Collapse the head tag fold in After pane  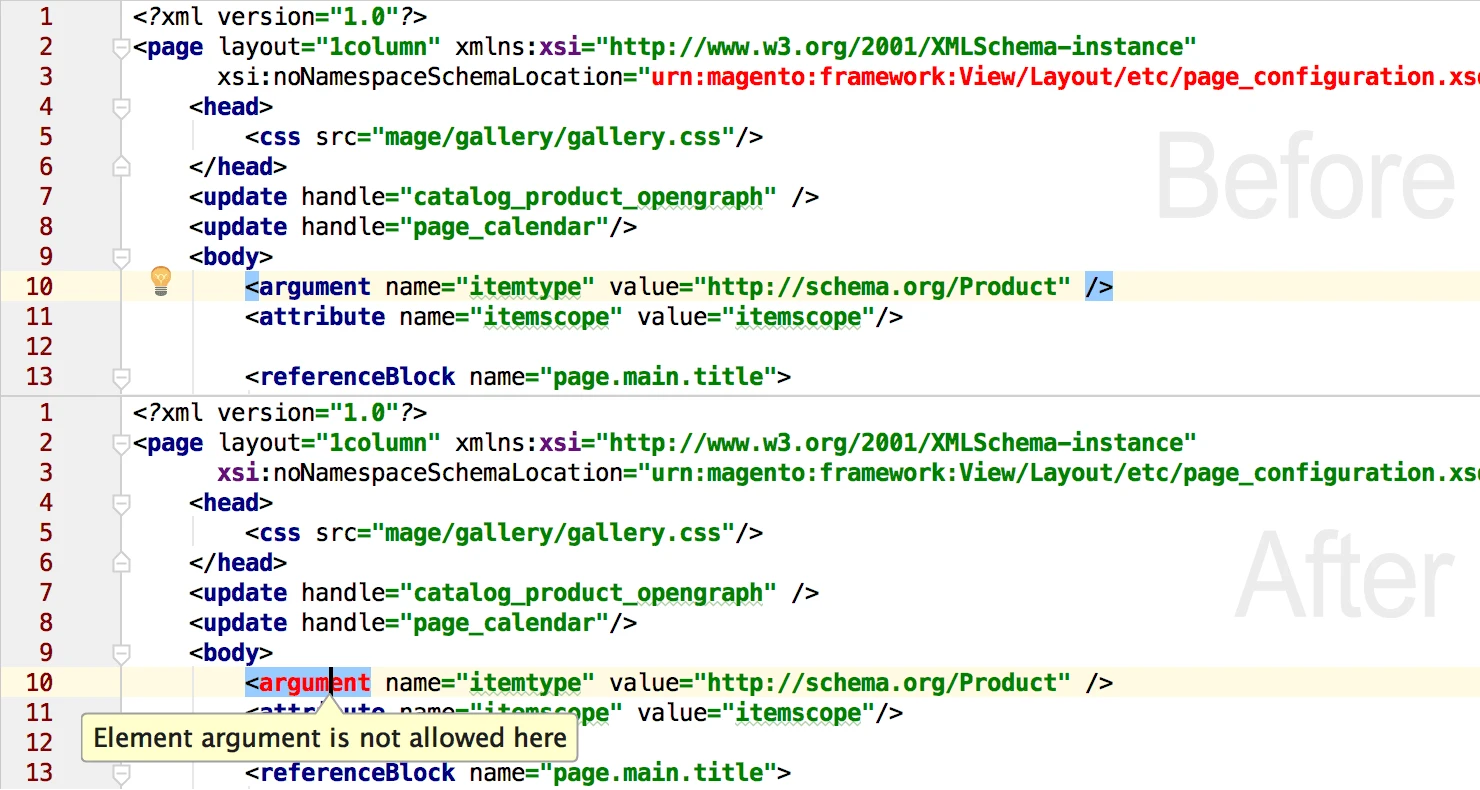[x=121, y=503]
